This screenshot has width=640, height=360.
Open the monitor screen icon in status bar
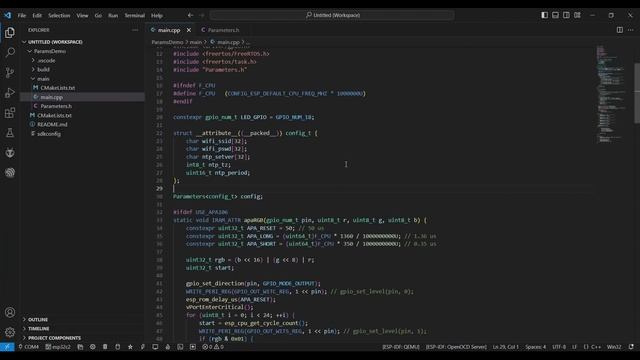[155, 347]
